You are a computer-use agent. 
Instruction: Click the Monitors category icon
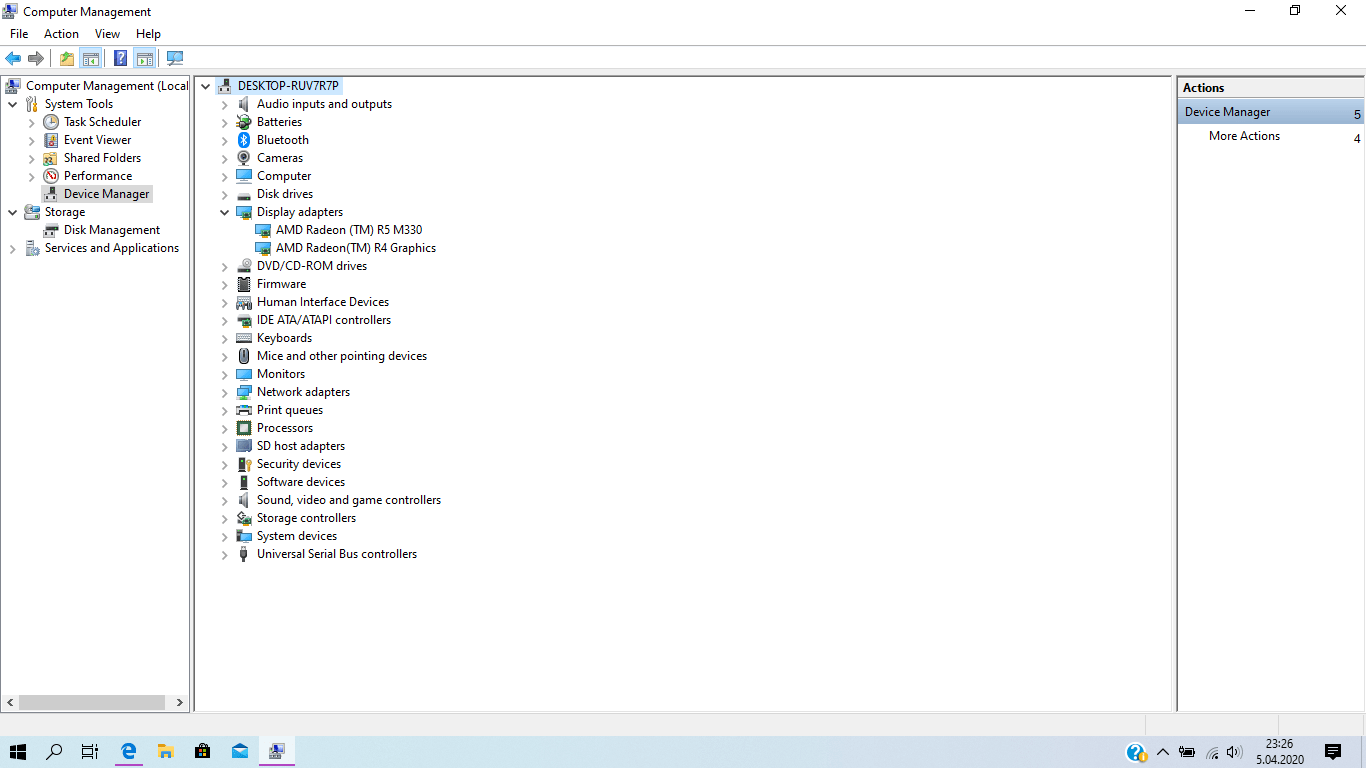click(244, 374)
